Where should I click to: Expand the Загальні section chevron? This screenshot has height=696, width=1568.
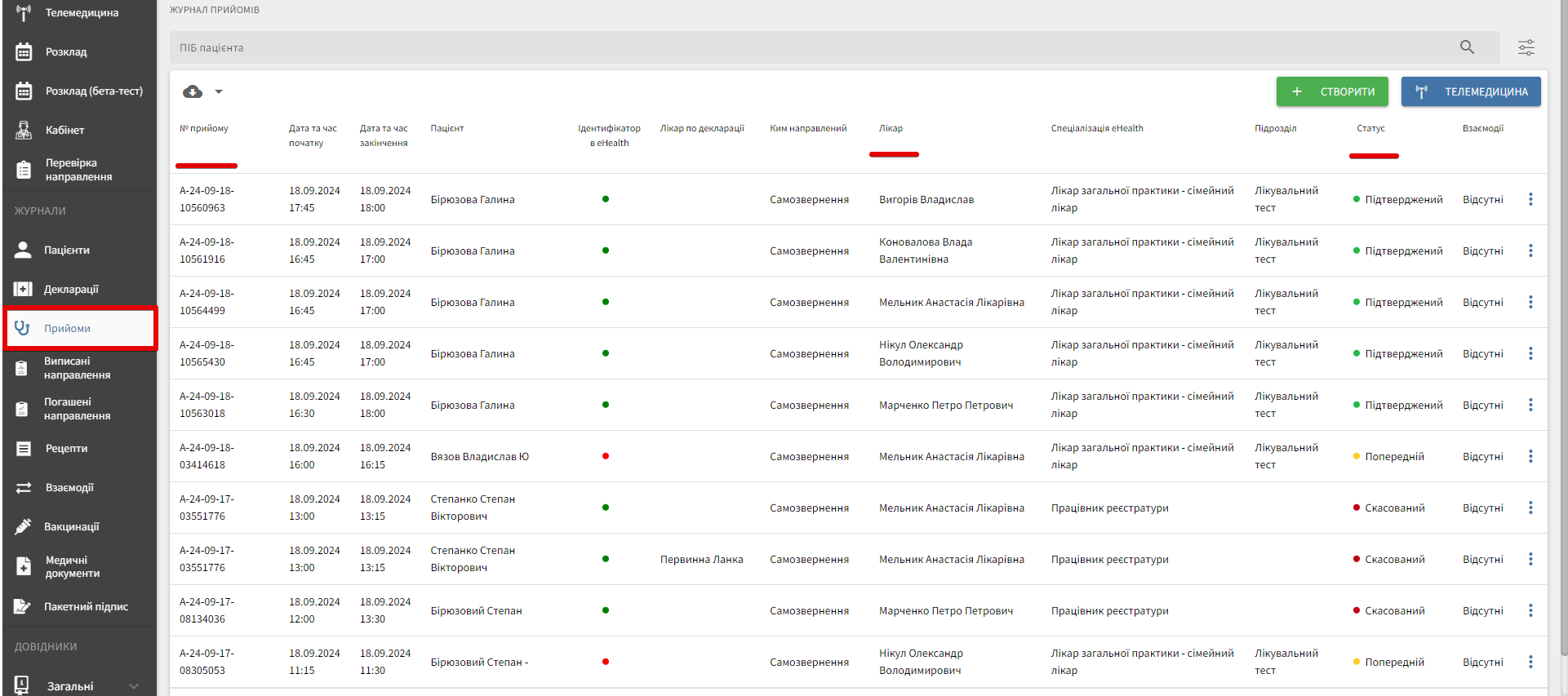pos(134,686)
